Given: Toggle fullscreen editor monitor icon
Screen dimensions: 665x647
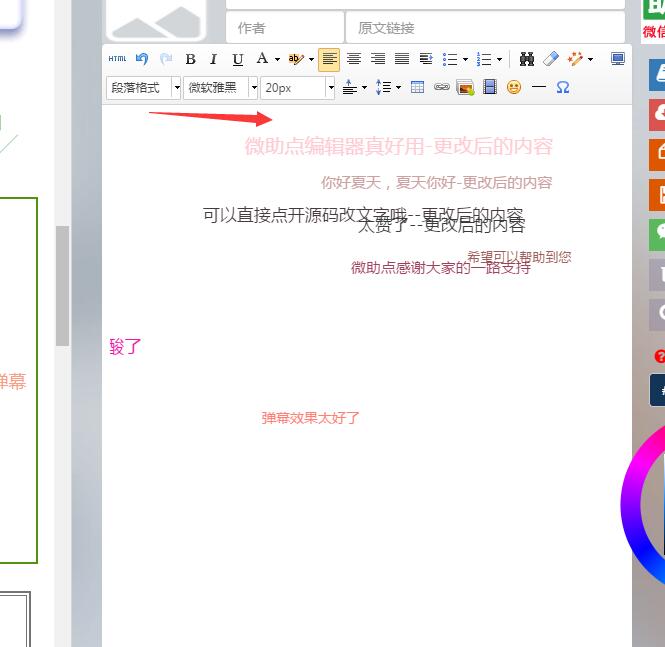Looking at the screenshot, I should coord(618,59).
